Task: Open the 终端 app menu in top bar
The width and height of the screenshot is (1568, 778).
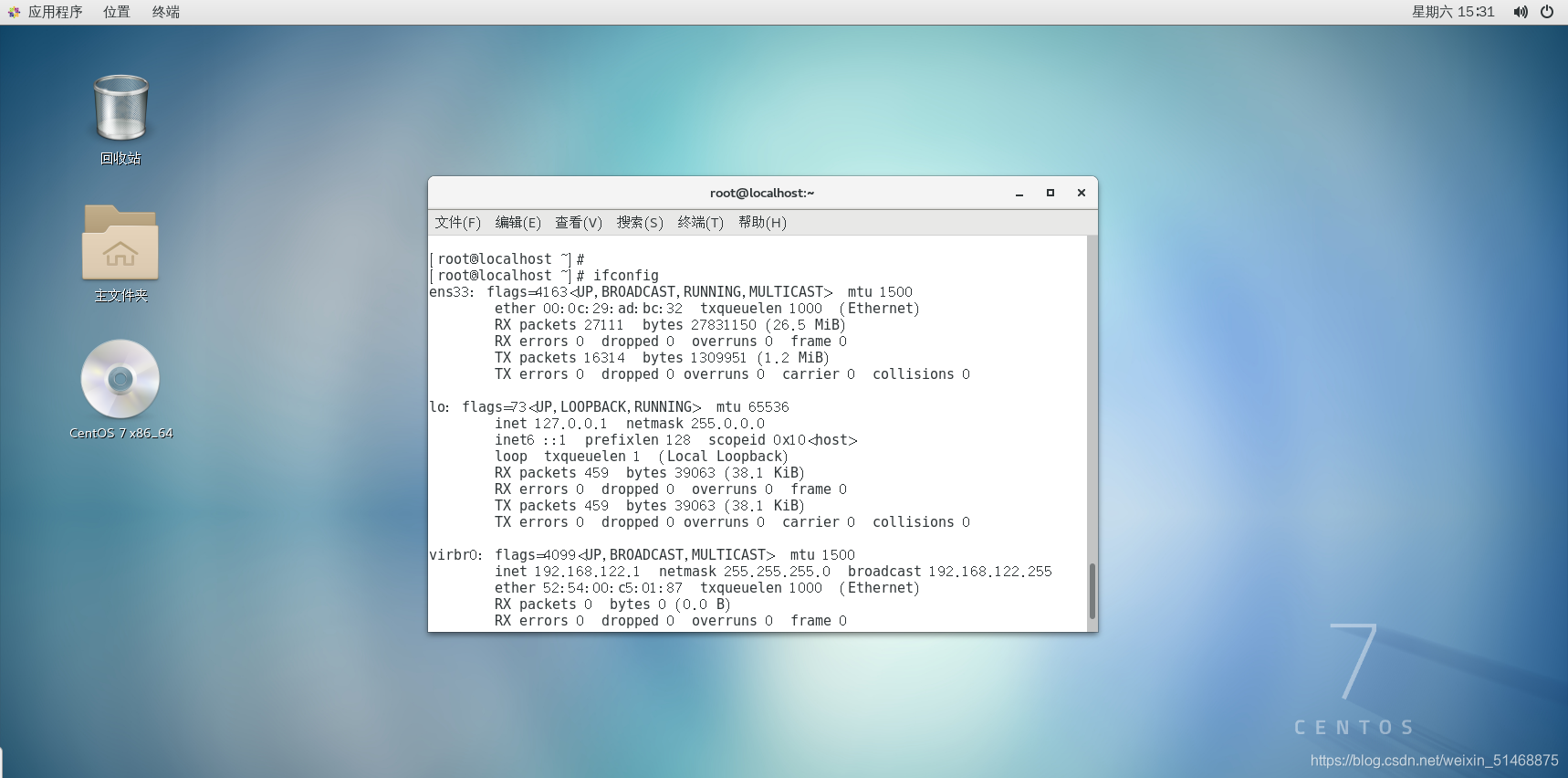Action: click(x=165, y=12)
